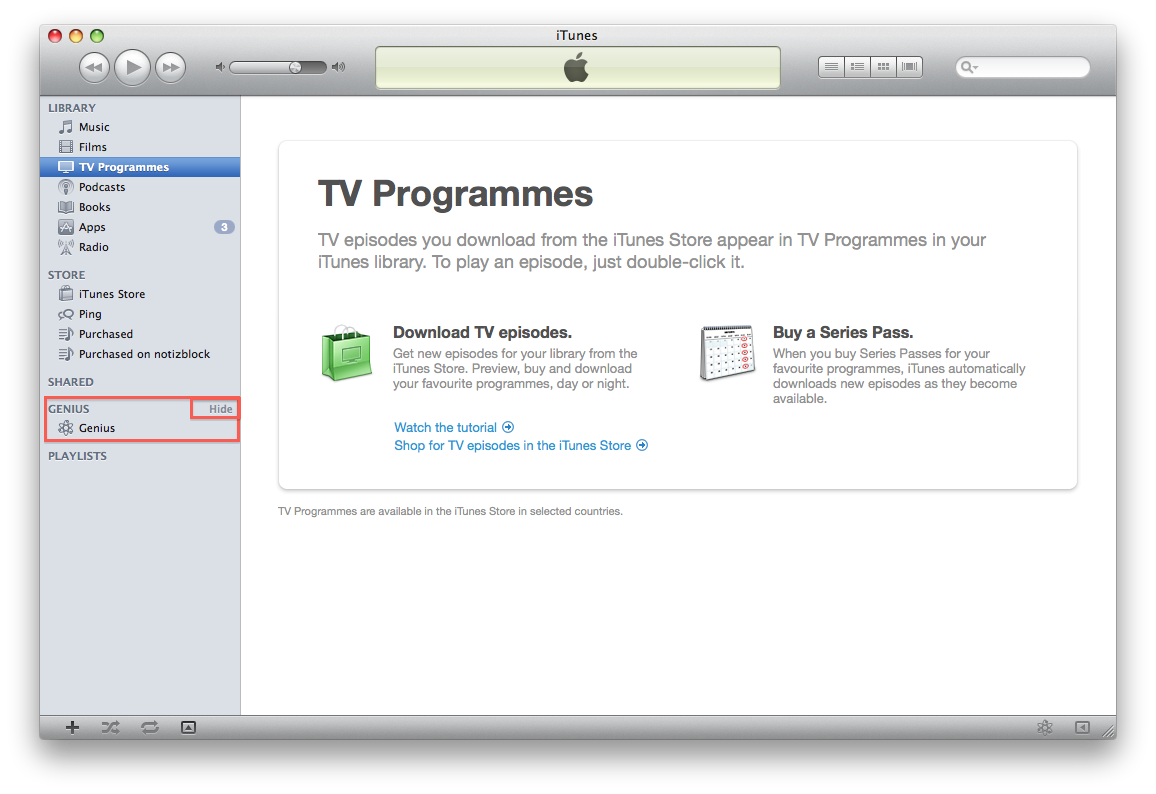Viewport: 1156px width, 794px height.
Task: Skip to next track with fast-forward button
Action: tap(170, 67)
